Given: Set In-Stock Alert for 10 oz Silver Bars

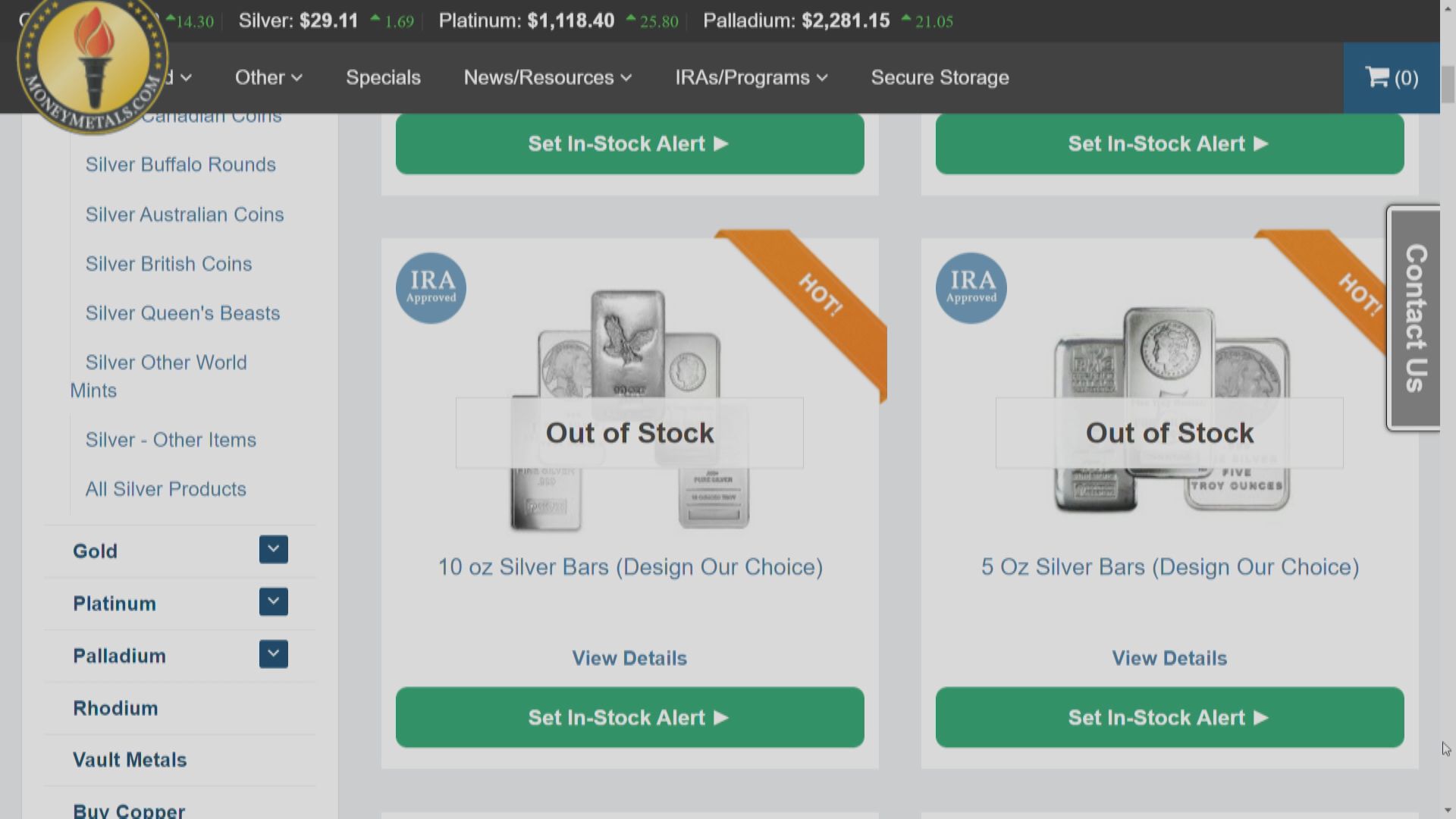Looking at the screenshot, I should (629, 717).
